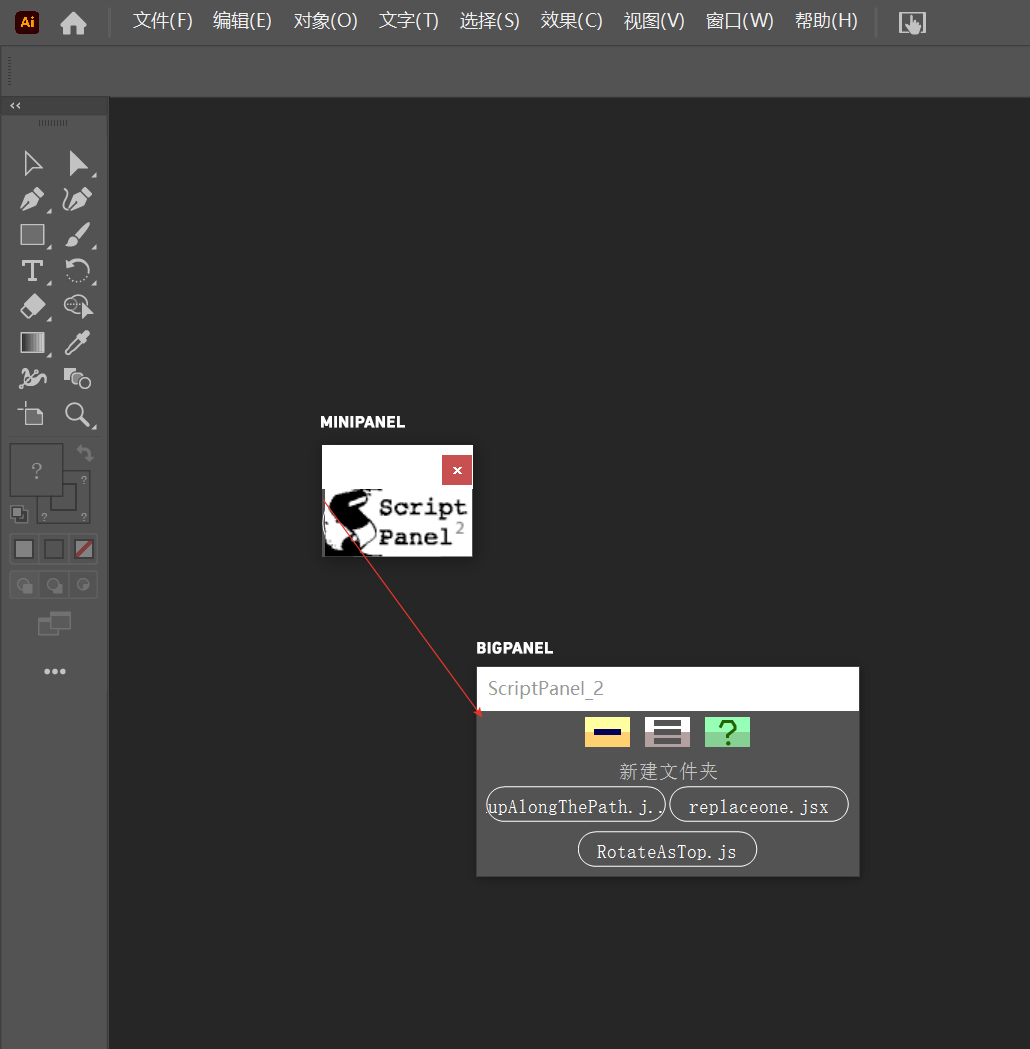This screenshot has height=1049, width=1030.
Task: Pick the Eyedropper tool
Action: point(77,342)
